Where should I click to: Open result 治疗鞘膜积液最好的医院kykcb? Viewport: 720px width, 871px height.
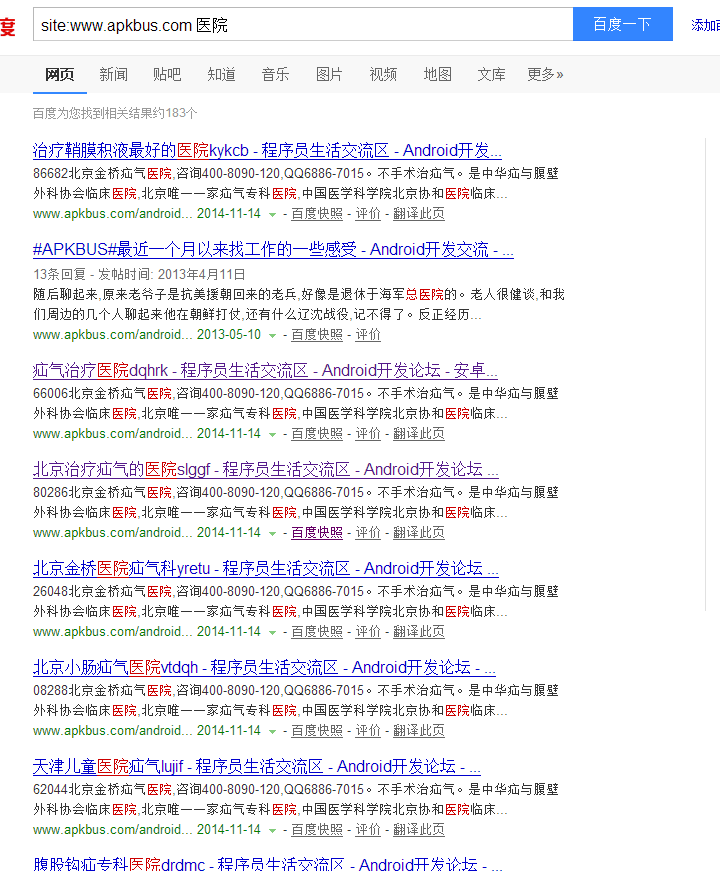[267, 151]
